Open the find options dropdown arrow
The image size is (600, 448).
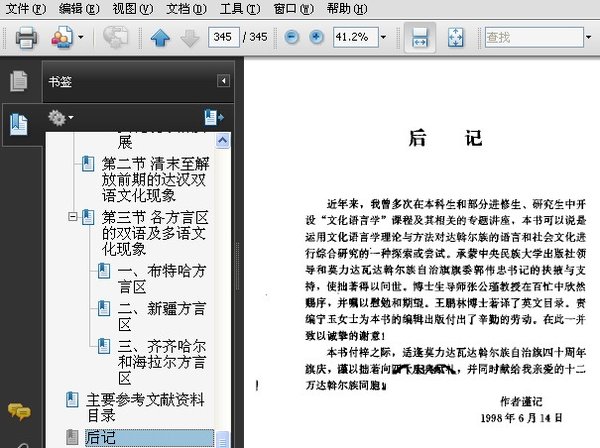point(589,37)
